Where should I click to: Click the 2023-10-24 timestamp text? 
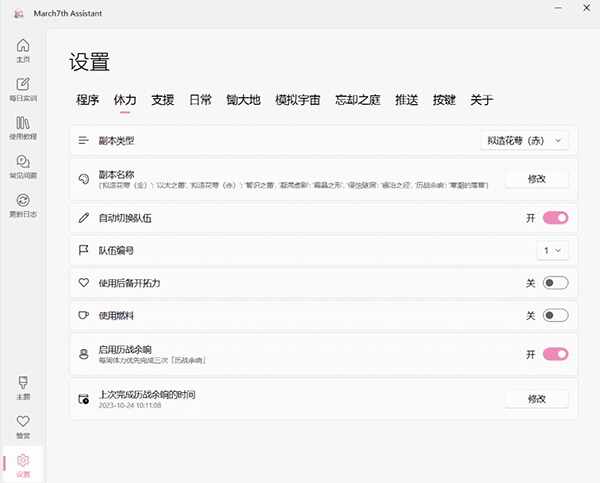tap(130, 405)
